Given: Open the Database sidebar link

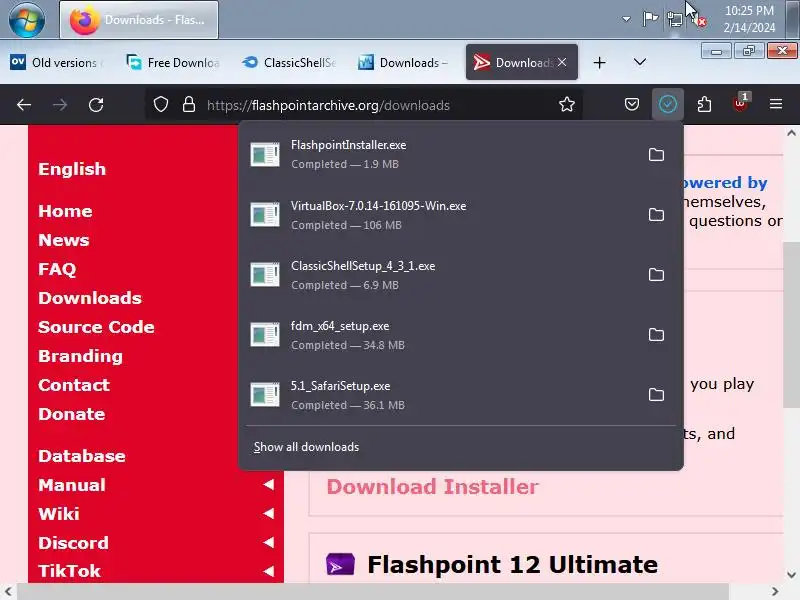Looking at the screenshot, I should (82, 456).
